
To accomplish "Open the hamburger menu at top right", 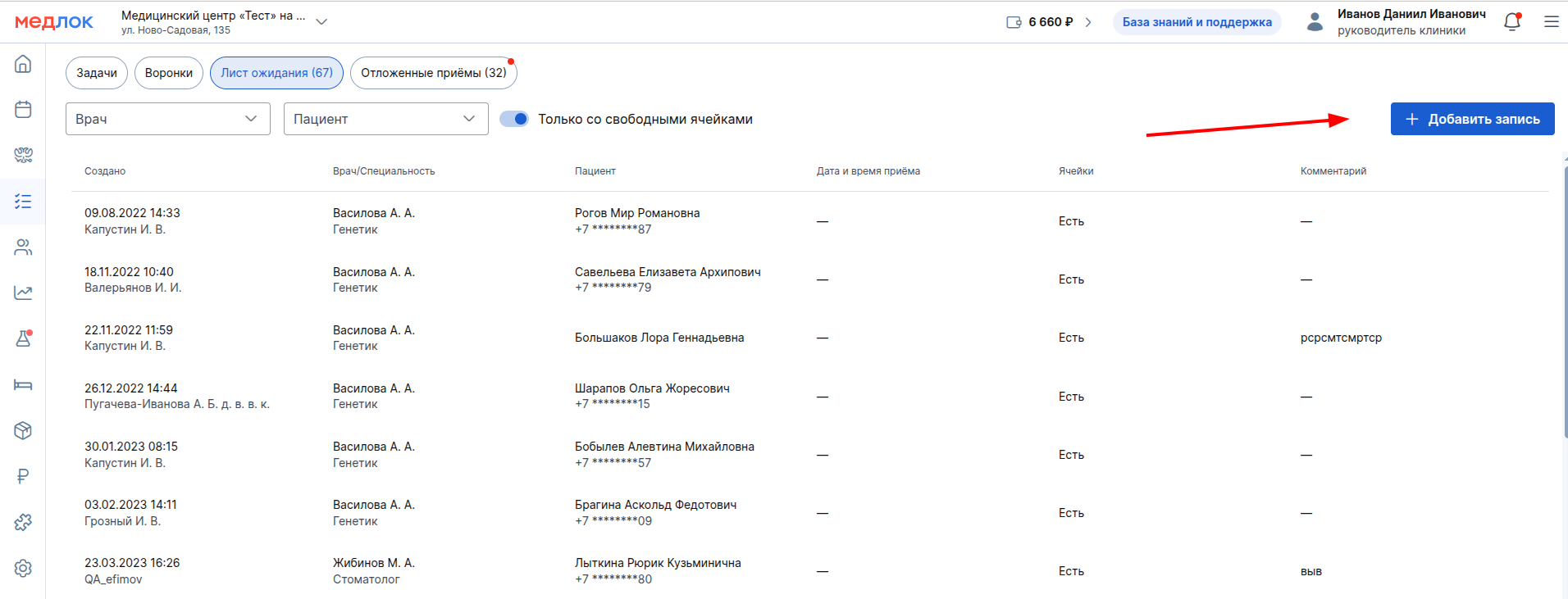I will click(x=1551, y=22).
